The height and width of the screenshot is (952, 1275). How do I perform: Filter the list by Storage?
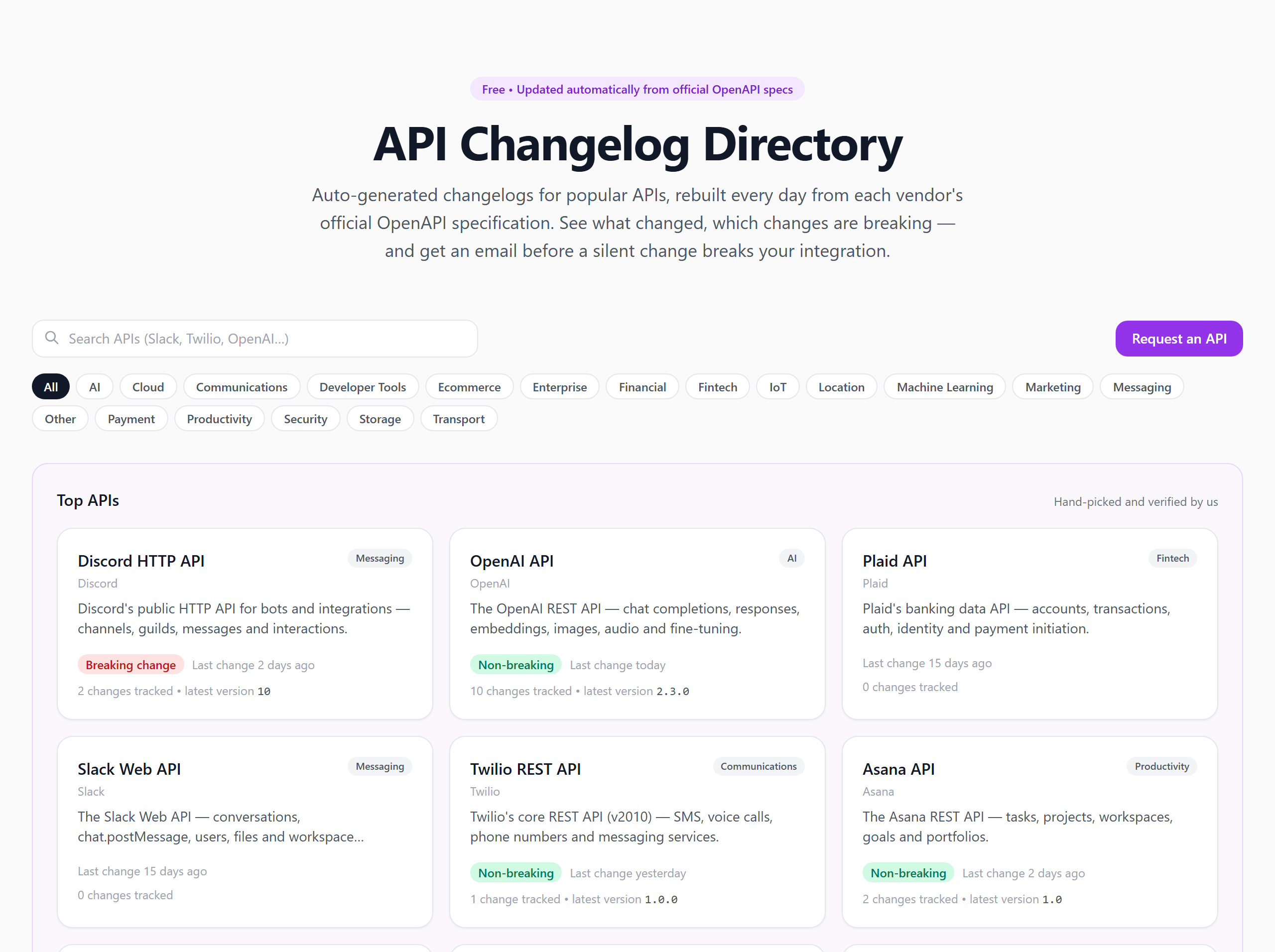coord(380,418)
